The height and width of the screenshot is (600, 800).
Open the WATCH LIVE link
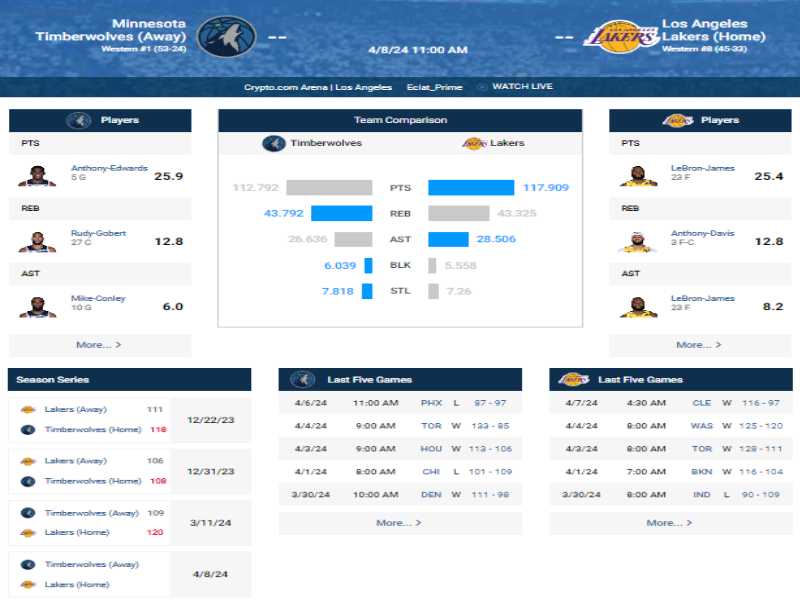522,86
